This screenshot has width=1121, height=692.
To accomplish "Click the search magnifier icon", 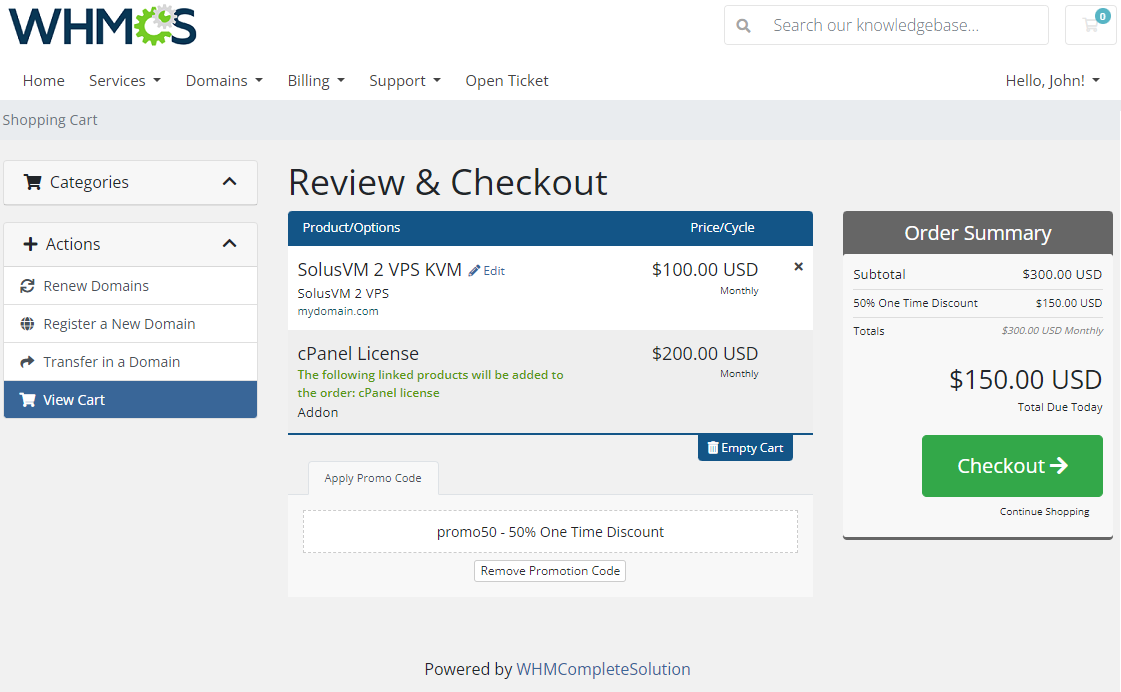I will (x=743, y=26).
